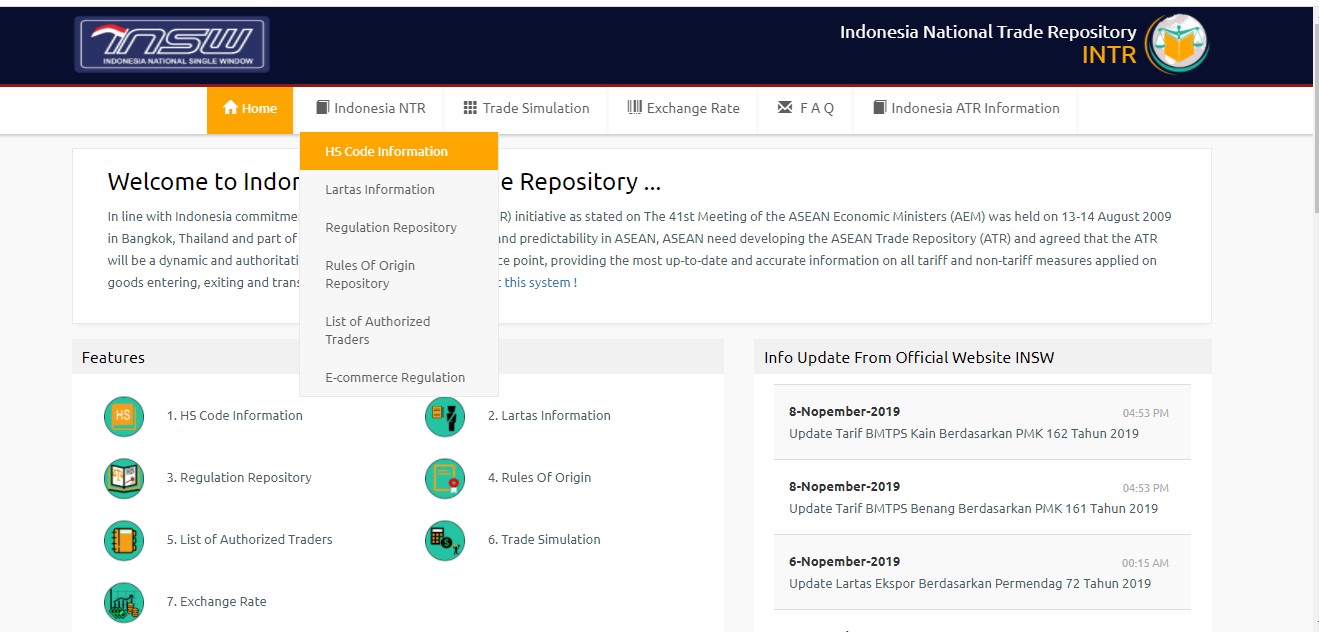Viewport: 1319px width, 632px height.
Task: Click the Trade Simulation calculator icon
Action: pyautogui.click(x=445, y=540)
